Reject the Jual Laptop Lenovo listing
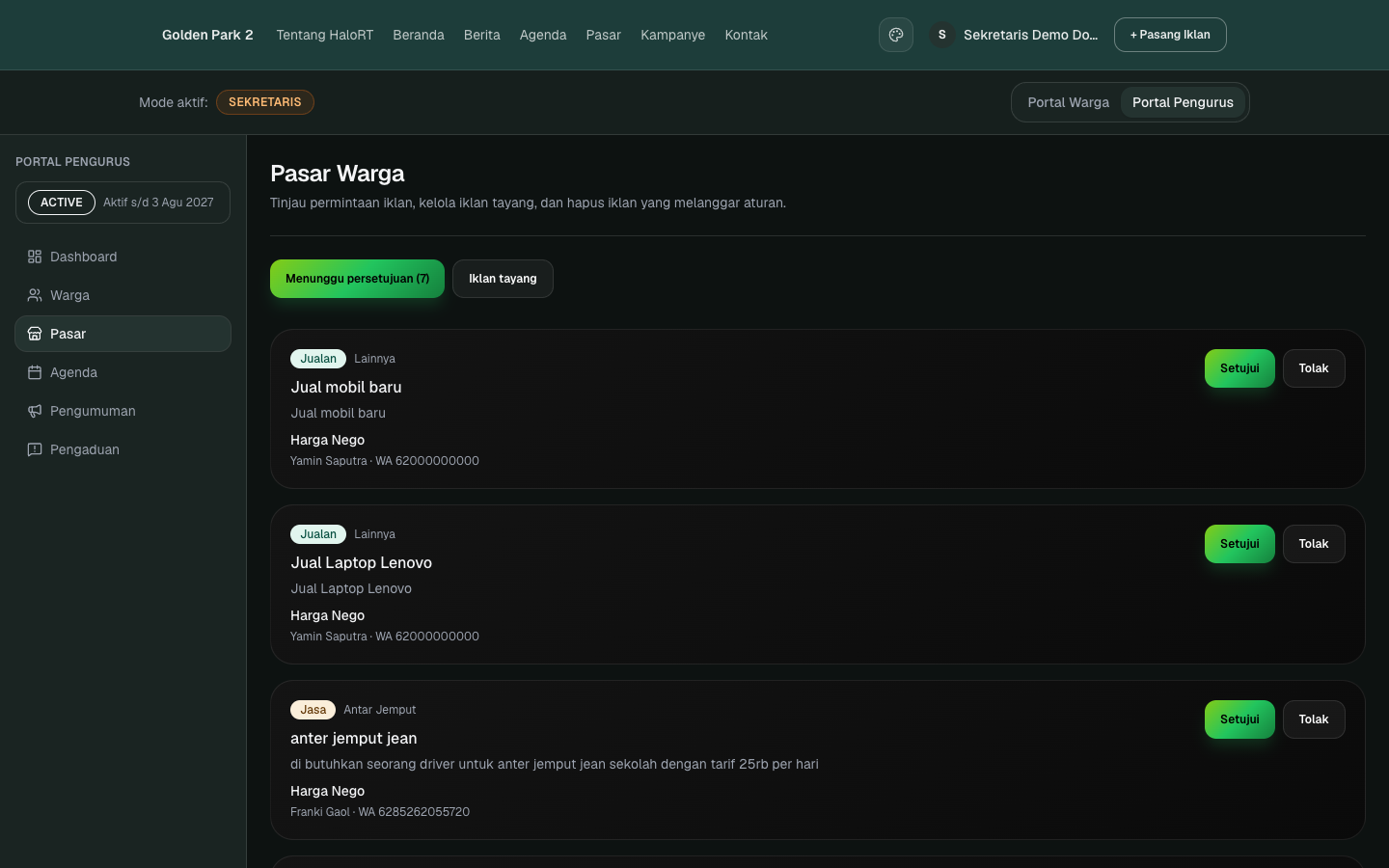1389x868 pixels. click(x=1314, y=544)
